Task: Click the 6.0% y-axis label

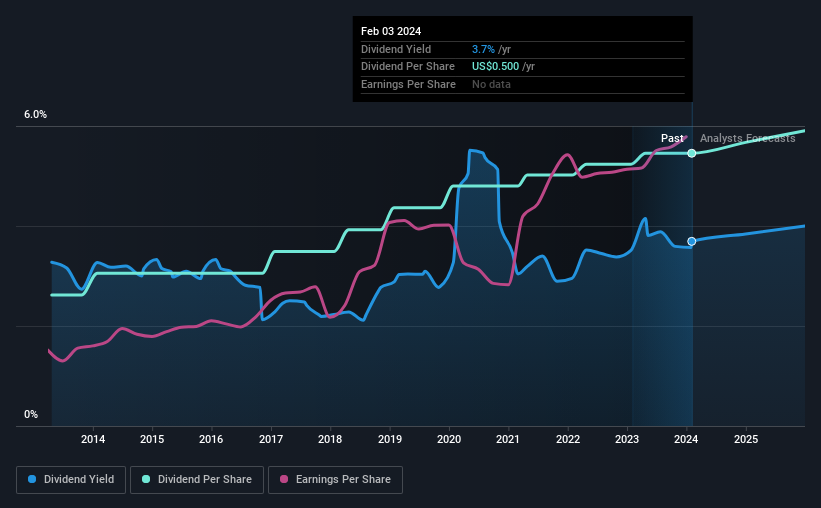Action: 35,115
